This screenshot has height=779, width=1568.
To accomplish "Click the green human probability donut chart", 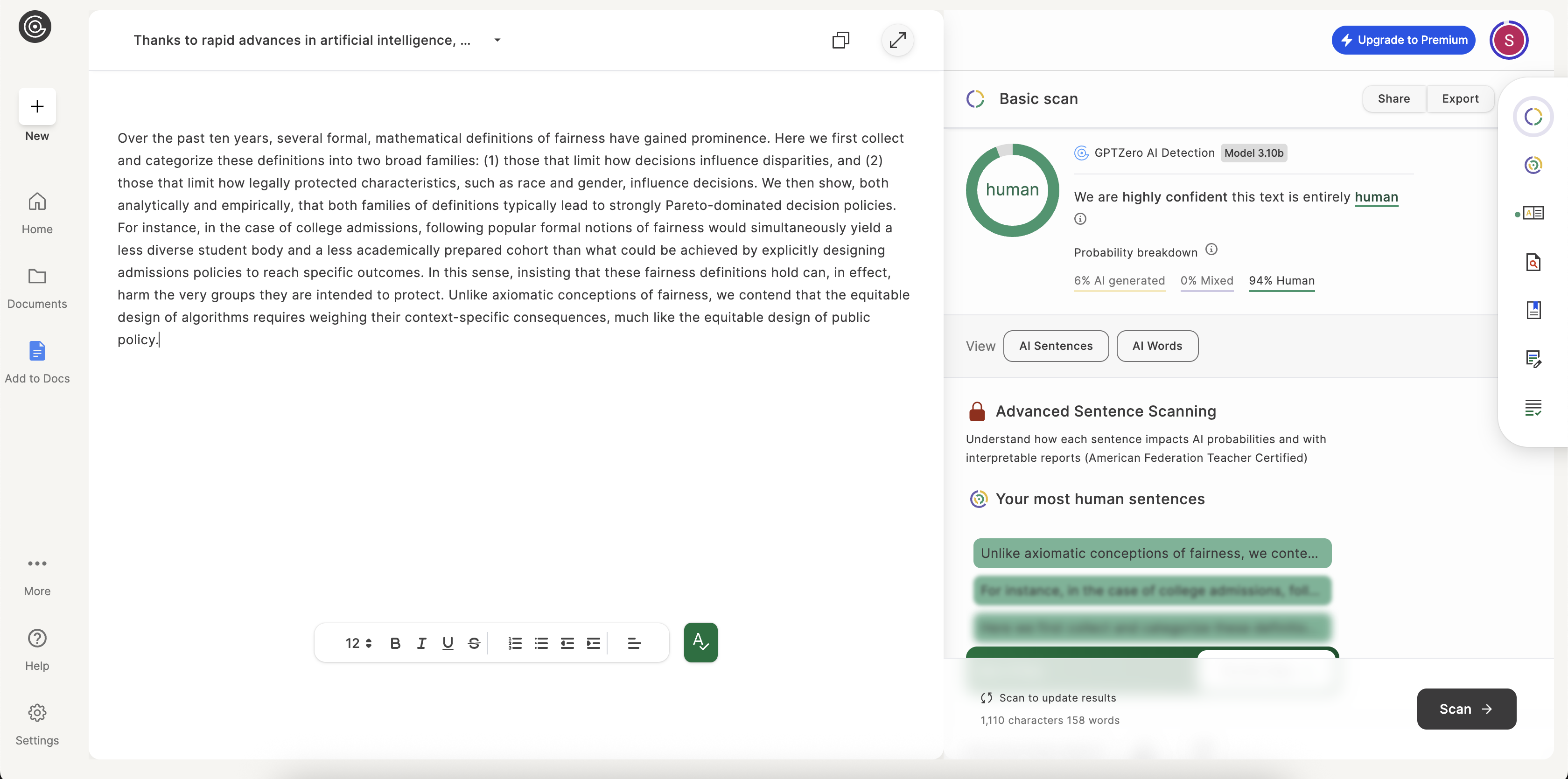I will click(x=1012, y=190).
